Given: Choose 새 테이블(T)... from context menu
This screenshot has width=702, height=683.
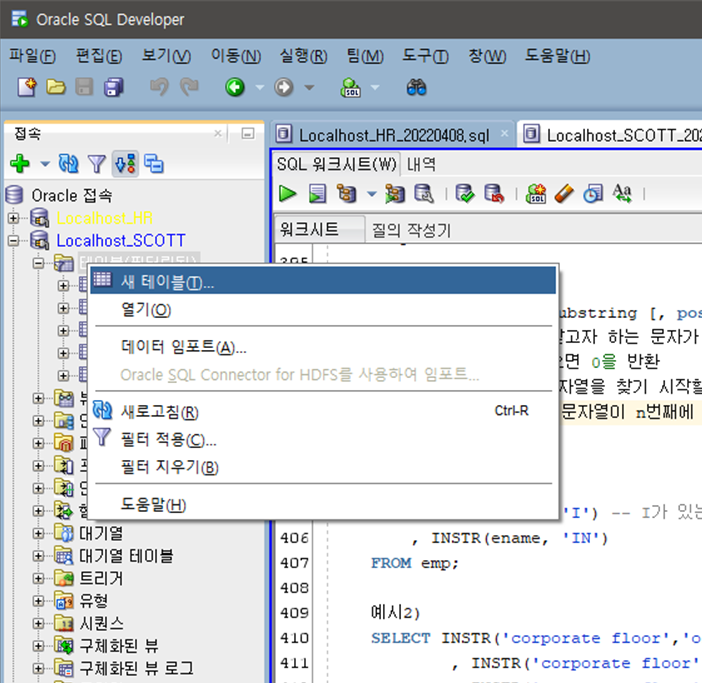Looking at the screenshot, I should click(x=323, y=281).
